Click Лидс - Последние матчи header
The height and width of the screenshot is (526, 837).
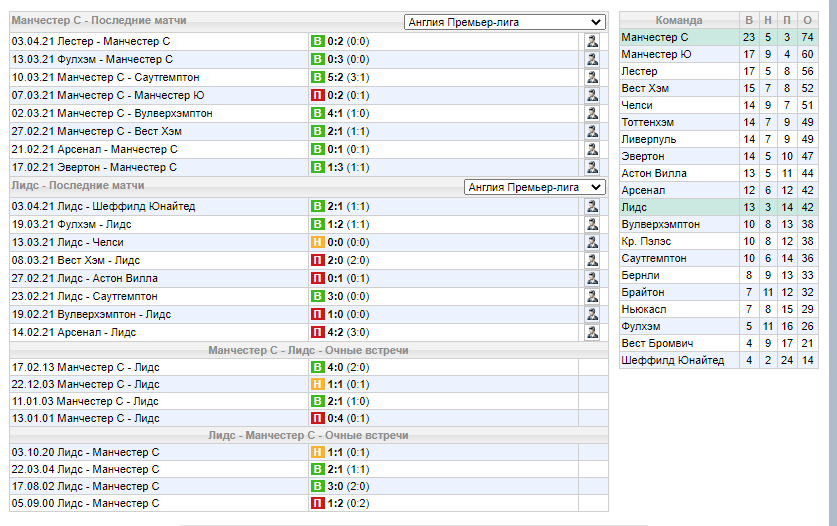tap(78, 185)
